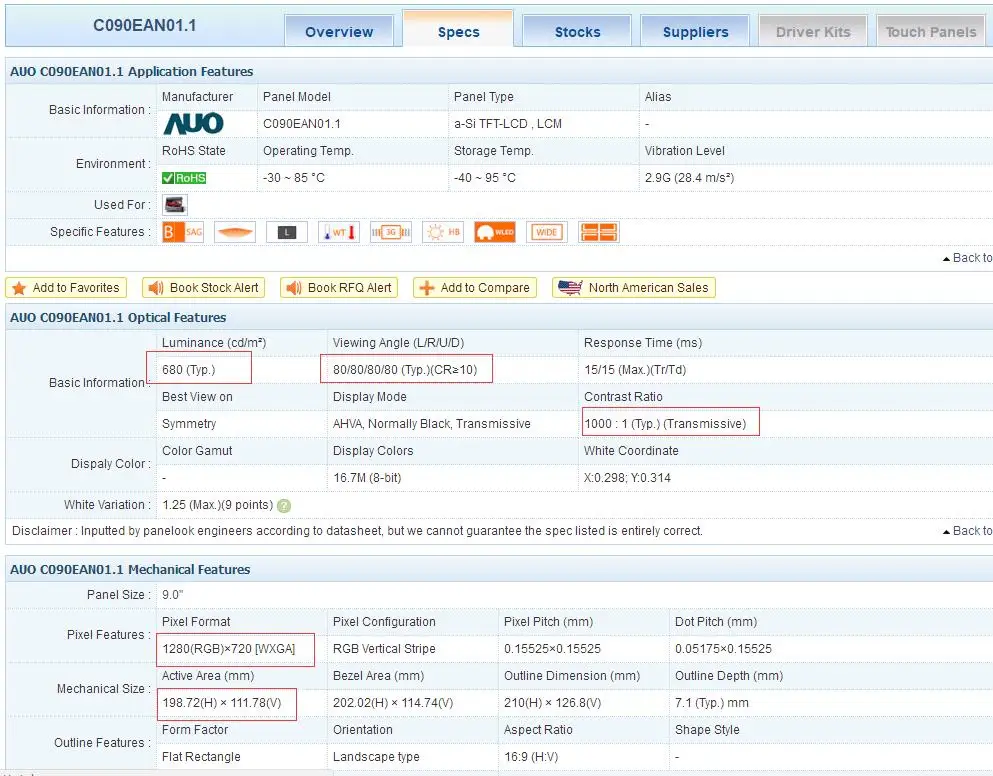The image size is (993, 776).
Task: Click the WLED backlight feature icon
Action: tap(495, 232)
